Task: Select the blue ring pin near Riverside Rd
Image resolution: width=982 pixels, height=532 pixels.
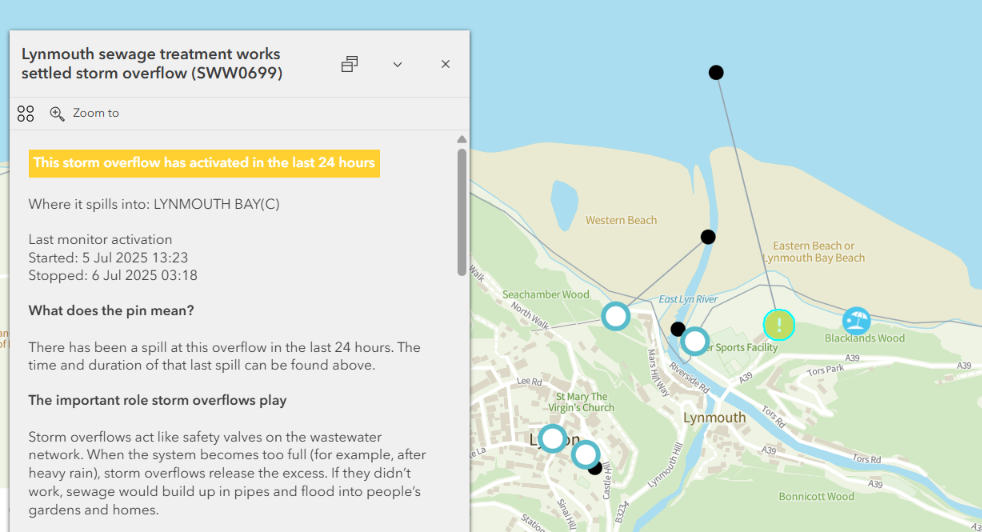Action: [x=695, y=342]
